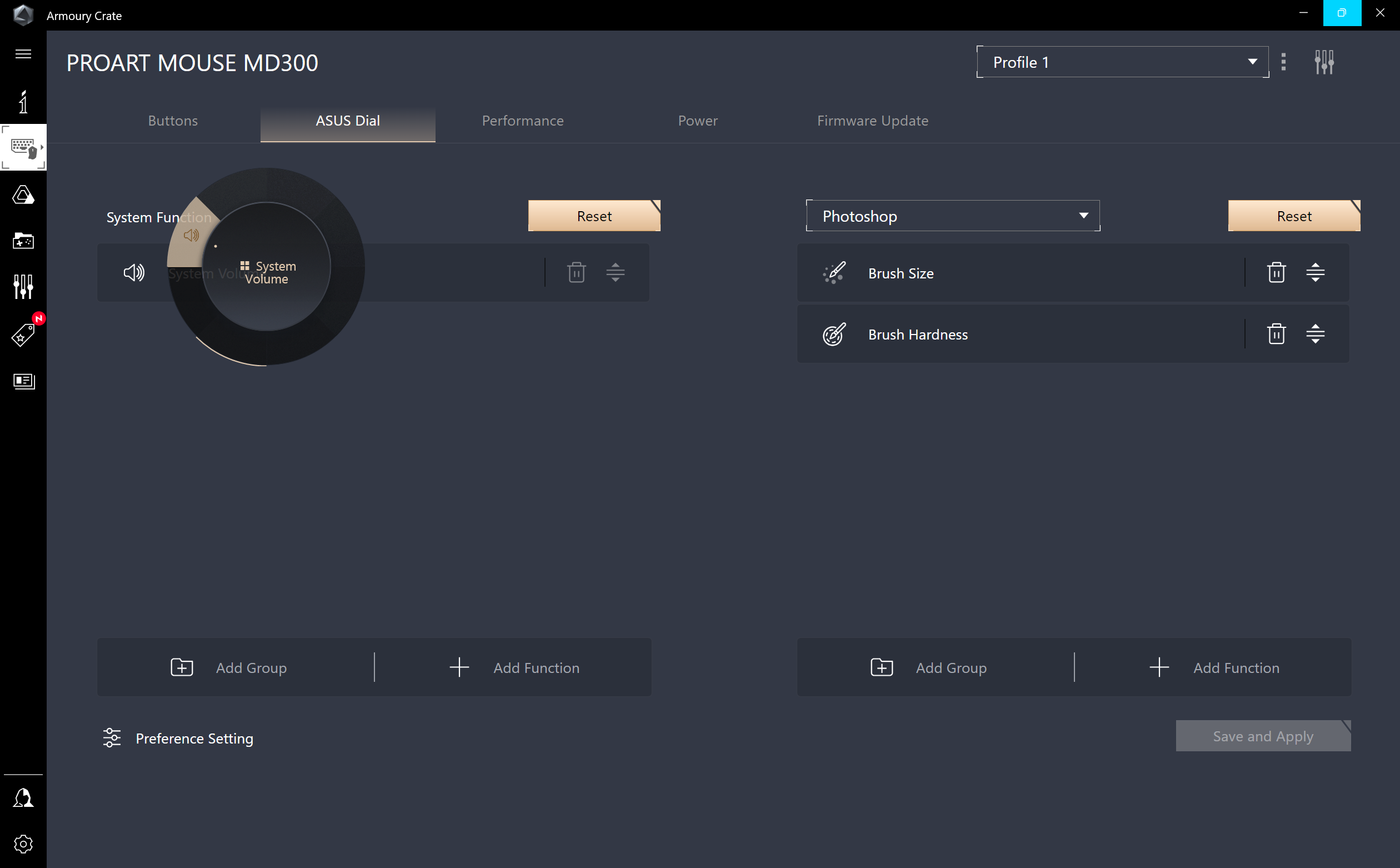Open the Home info icon in sidebar
The image size is (1400, 868).
[23, 102]
